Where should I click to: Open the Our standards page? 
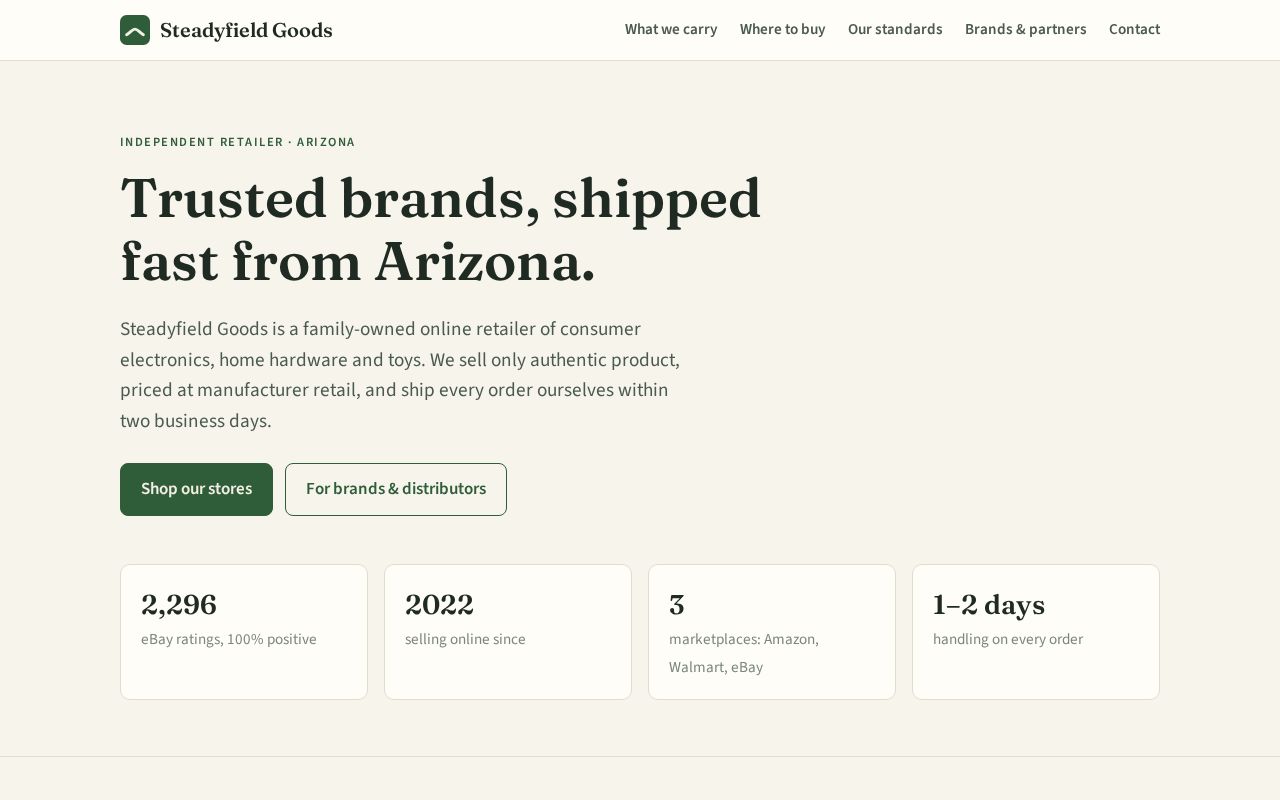coord(895,29)
